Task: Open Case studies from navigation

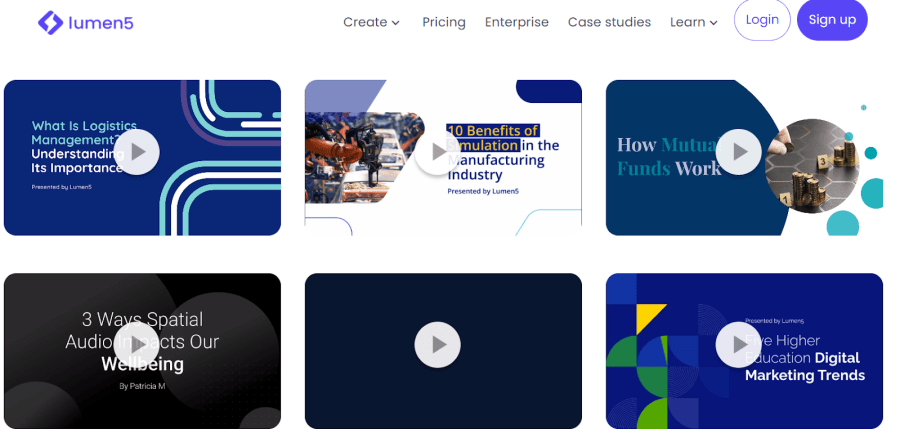Action: pyautogui.click(x=609, y=22)
